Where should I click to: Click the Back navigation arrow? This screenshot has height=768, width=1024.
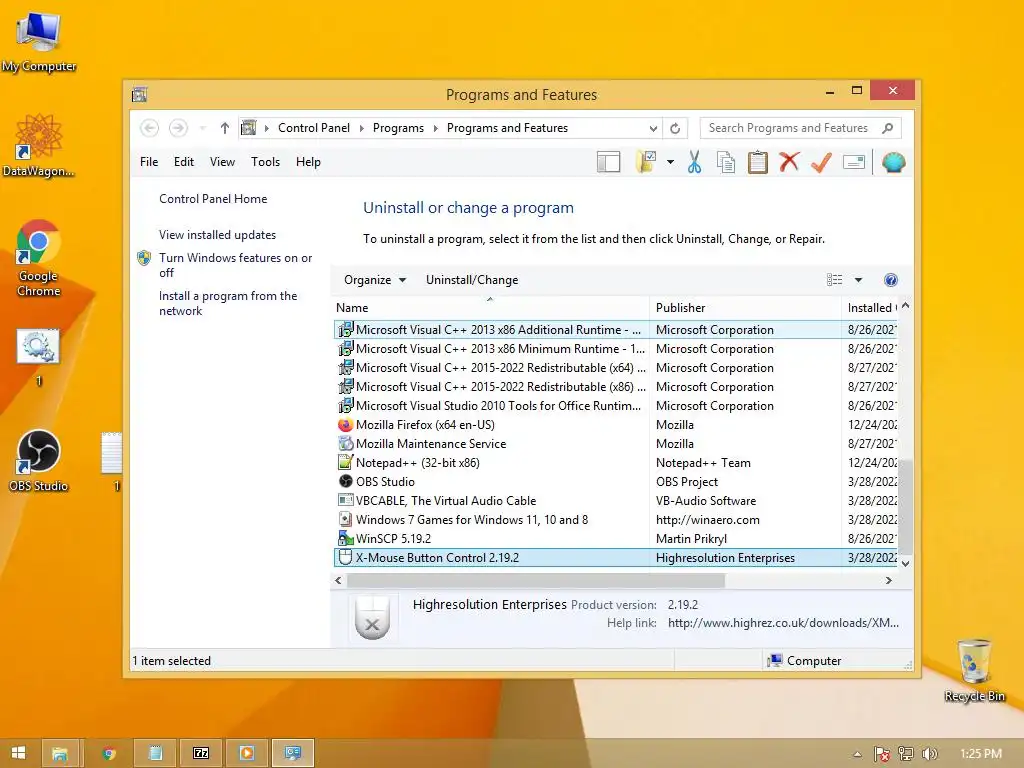click(150, 128)
